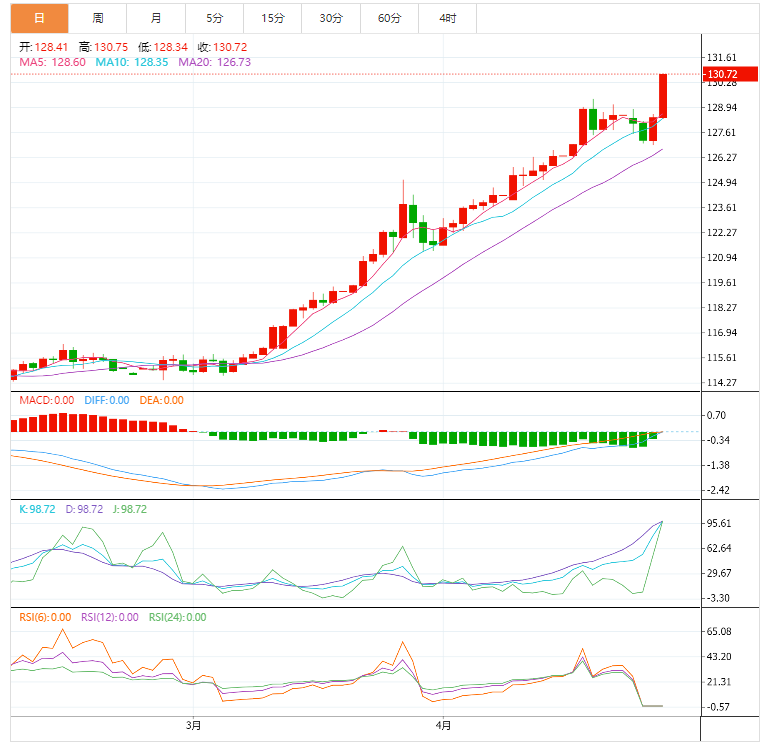
Task: Click the 收: 130.72 close price value
Action: 222,47
